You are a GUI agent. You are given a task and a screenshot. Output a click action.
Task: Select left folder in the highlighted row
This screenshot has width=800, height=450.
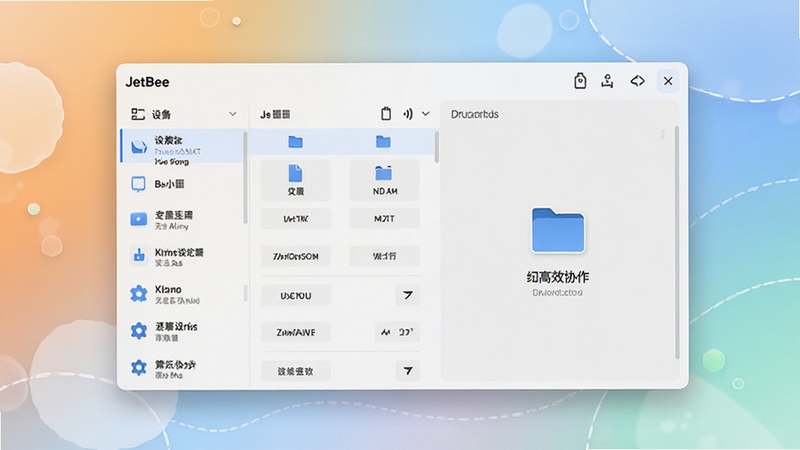point(295,141)
